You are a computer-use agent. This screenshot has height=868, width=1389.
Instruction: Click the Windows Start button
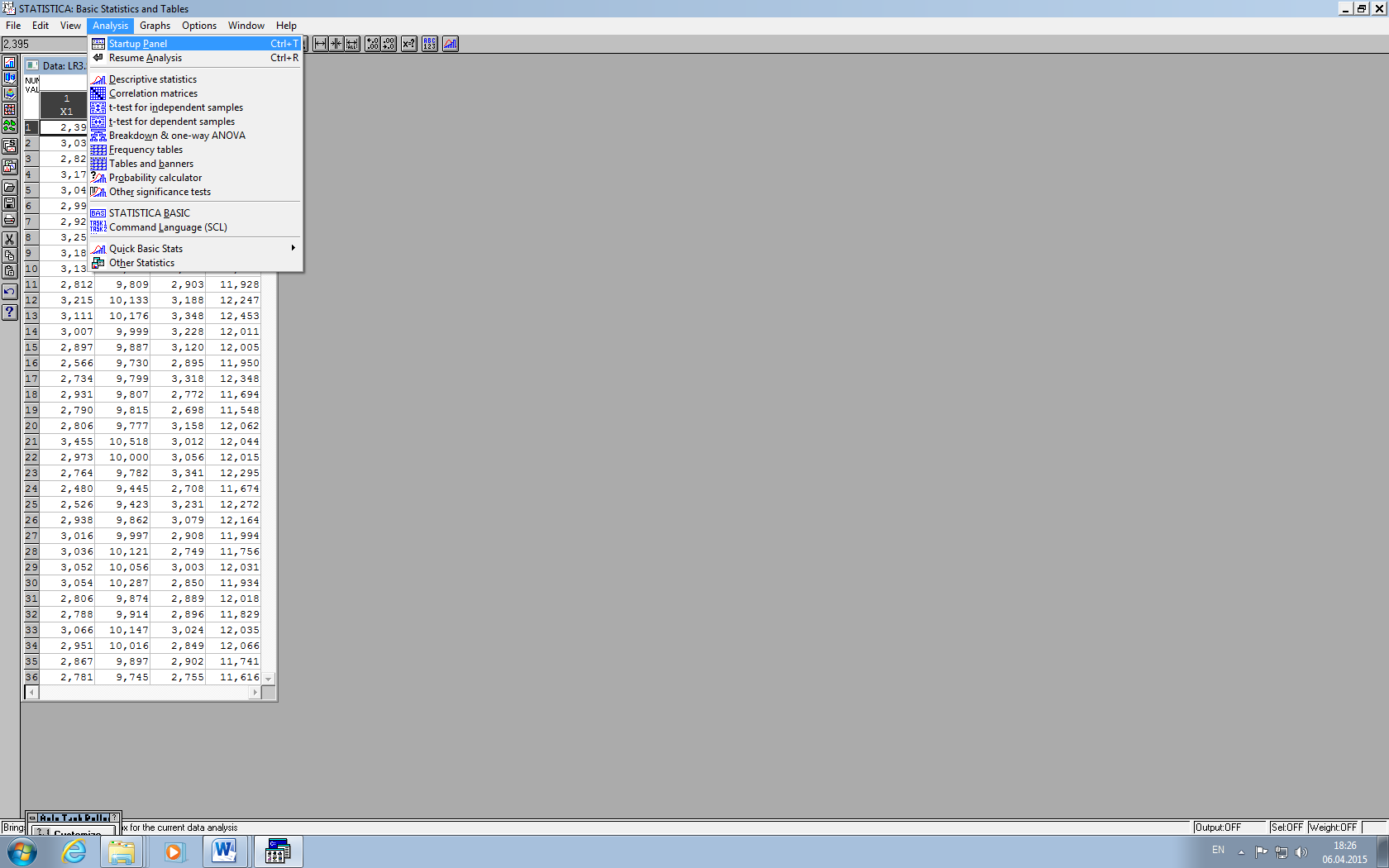click(22, 851)
